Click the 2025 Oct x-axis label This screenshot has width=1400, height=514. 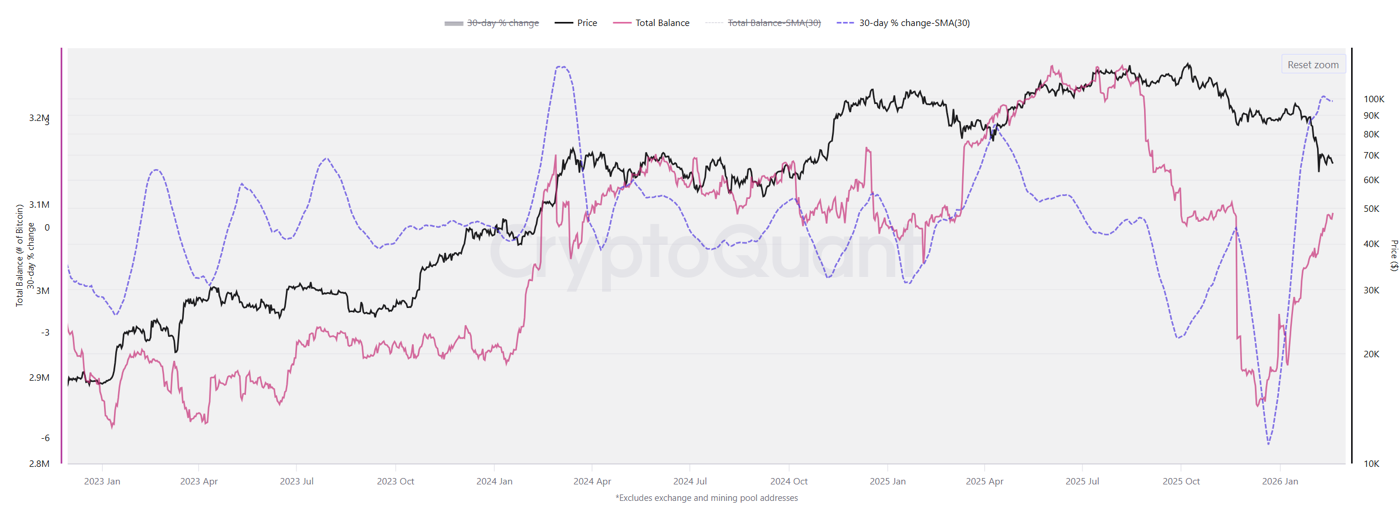[x=1180, y=481]
